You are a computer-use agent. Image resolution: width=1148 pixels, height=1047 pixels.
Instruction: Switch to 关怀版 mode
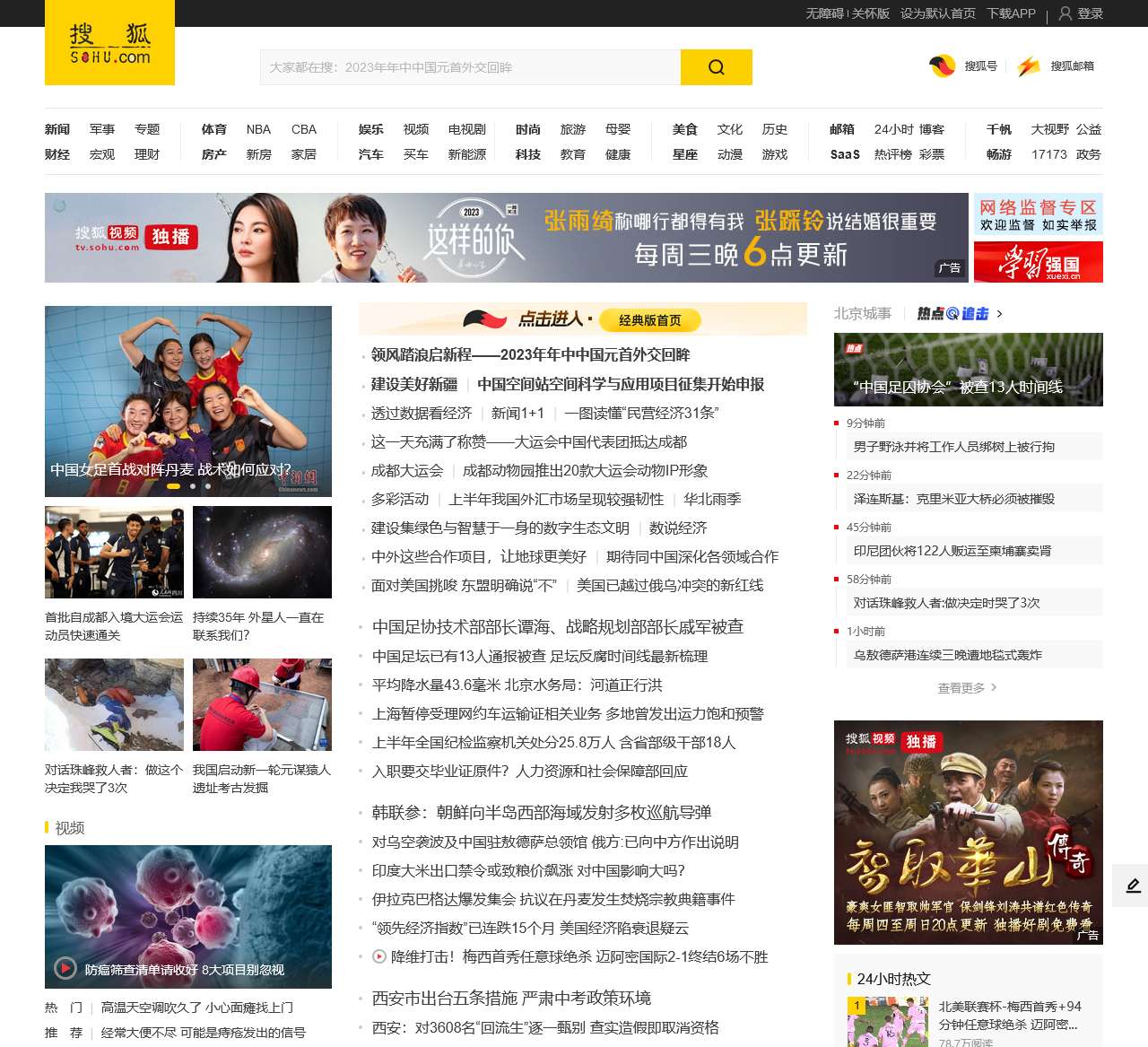(x=869, y=13)
